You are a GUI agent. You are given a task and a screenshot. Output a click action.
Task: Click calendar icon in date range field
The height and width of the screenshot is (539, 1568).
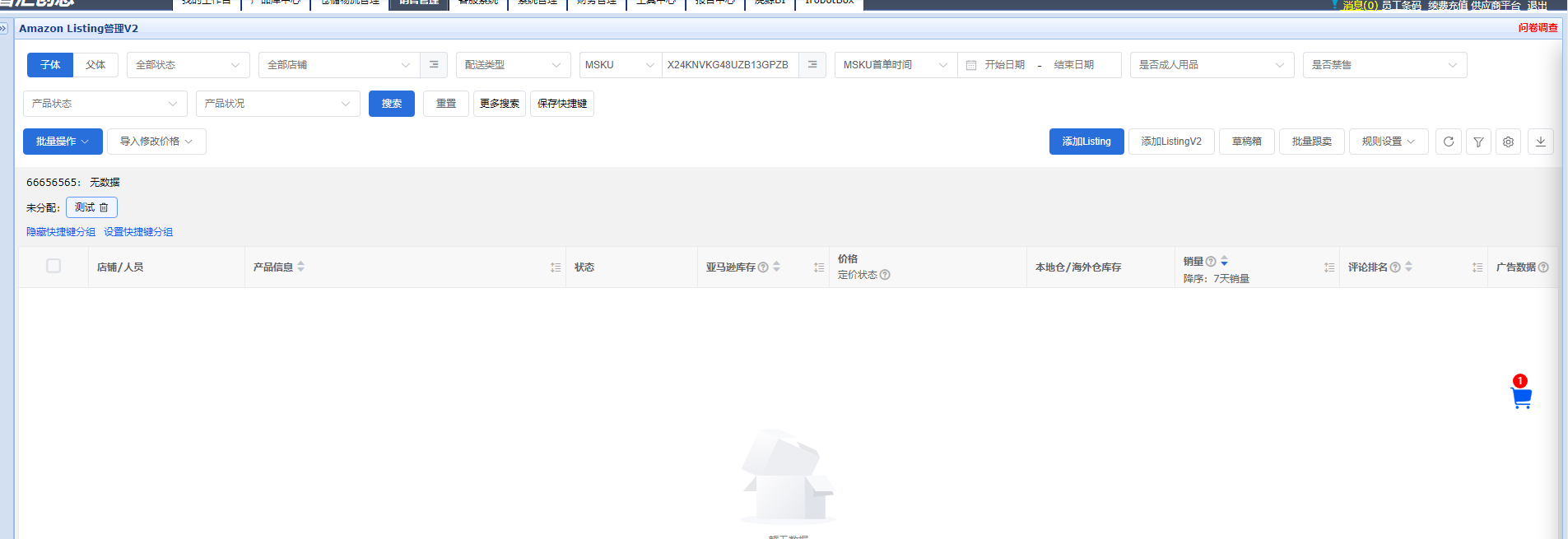click(971, 65)
